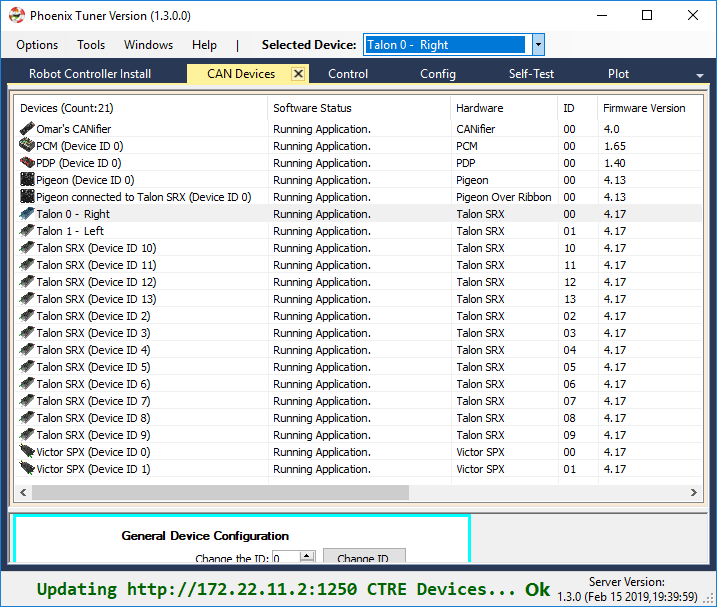
Task: Click firmware version 1.40 of PDP
Action: click(615, 163)
